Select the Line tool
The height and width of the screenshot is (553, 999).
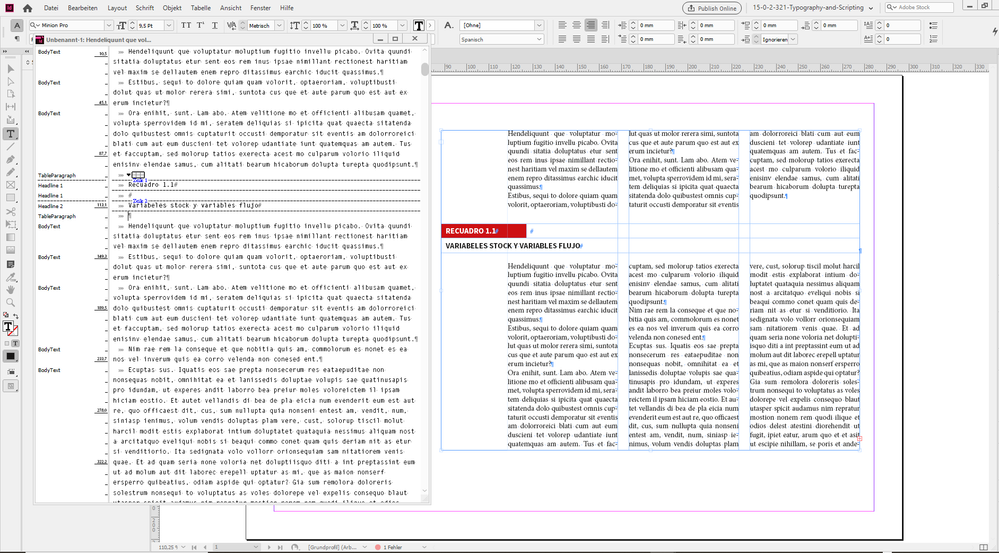(x=10, y=146)
